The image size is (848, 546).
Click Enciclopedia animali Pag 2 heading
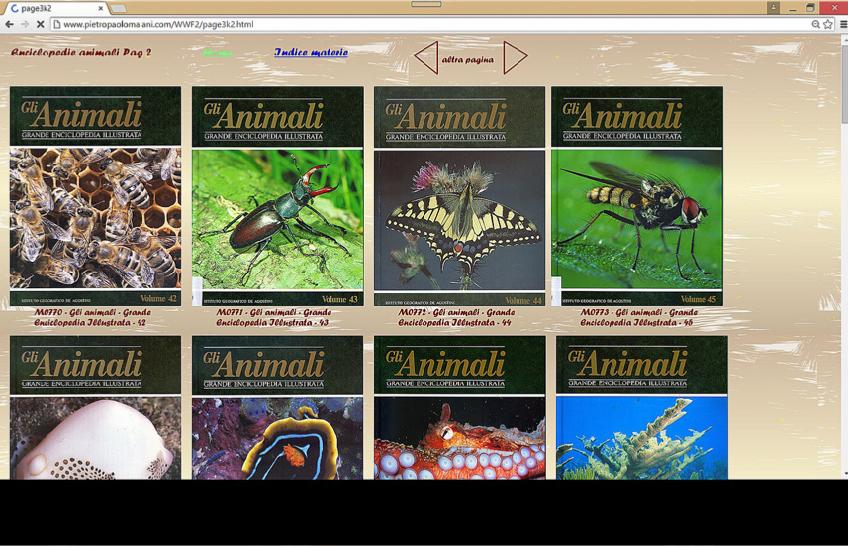(x=81, y=52)
